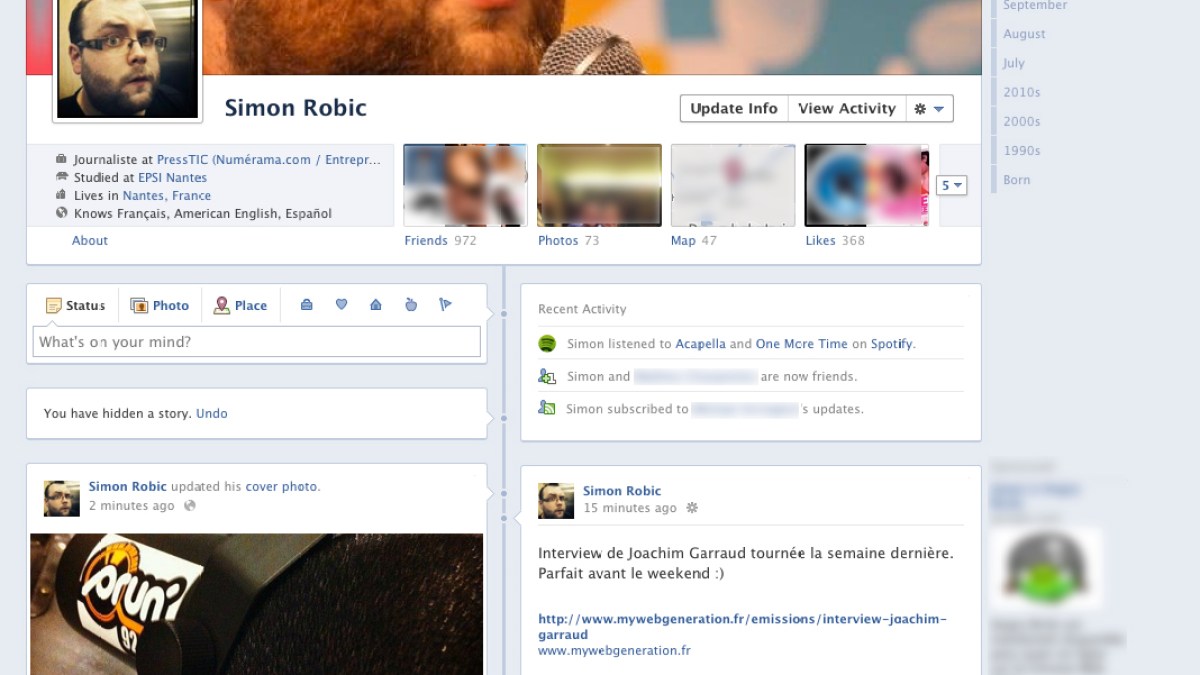Click avatar on the cover photo post
1200x675 pixels.
[x=61, y=498]
